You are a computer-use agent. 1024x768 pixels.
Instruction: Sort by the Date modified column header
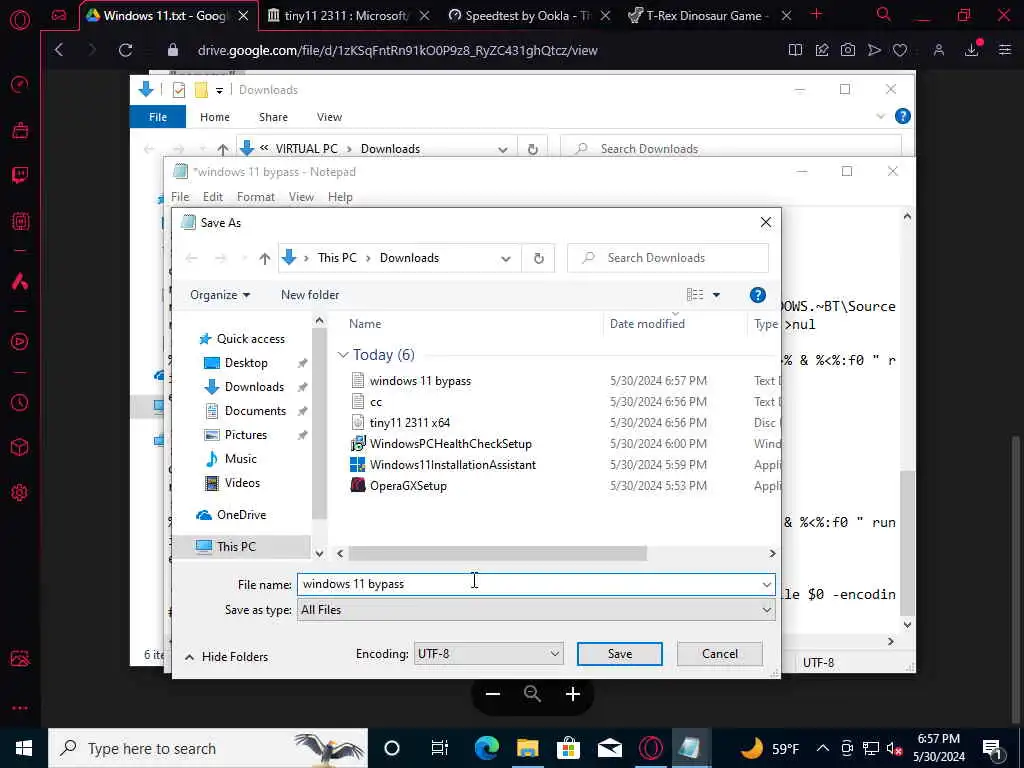(647, 324)
